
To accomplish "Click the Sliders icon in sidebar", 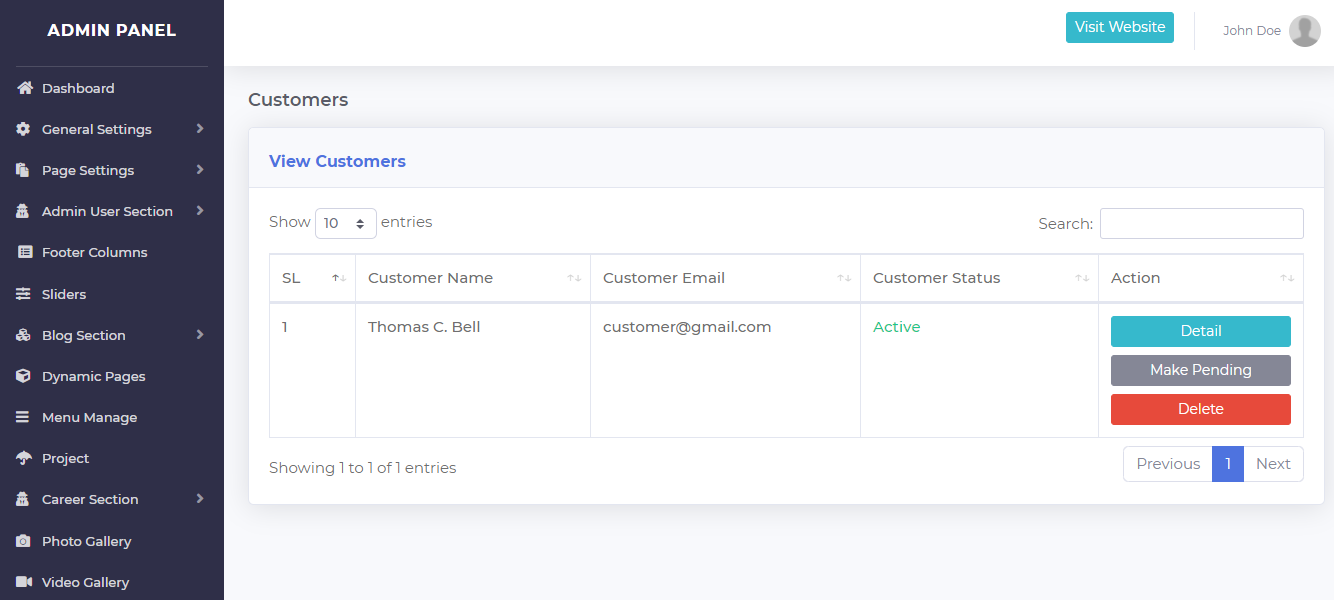I will [x=24, y=294].
